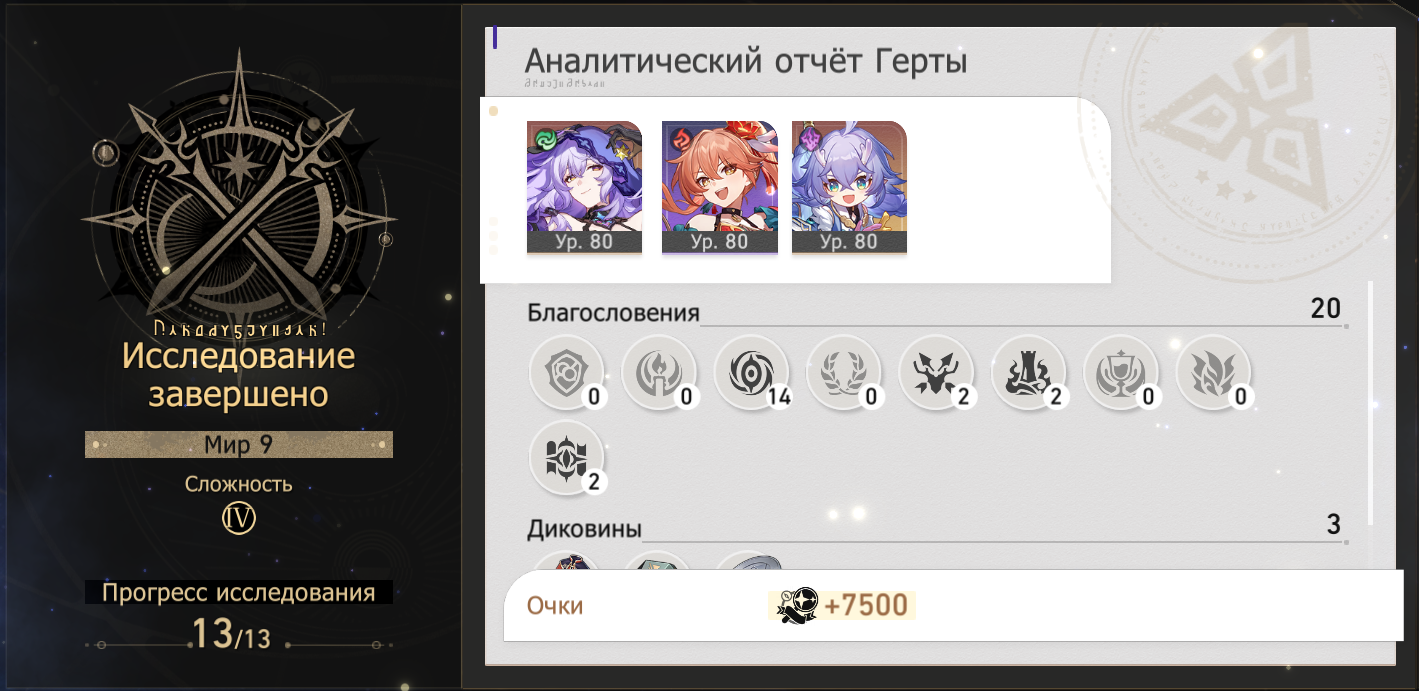This screenshot has width=1419, height=691.
Task: Select the candle-flame Remembrance blessing icon
Action: (659, 373)
